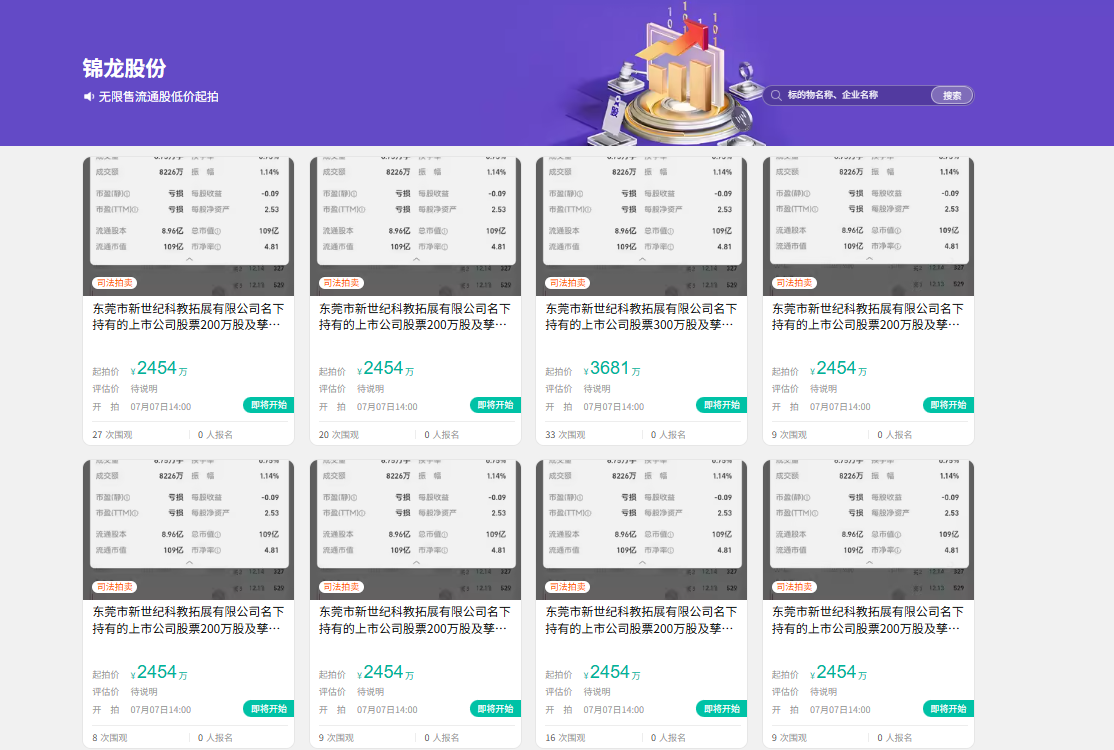Click the 07月07日14:00 start time on the 3681万 card
This screenshot has height=750, width=1114.
tap(614, 407)
